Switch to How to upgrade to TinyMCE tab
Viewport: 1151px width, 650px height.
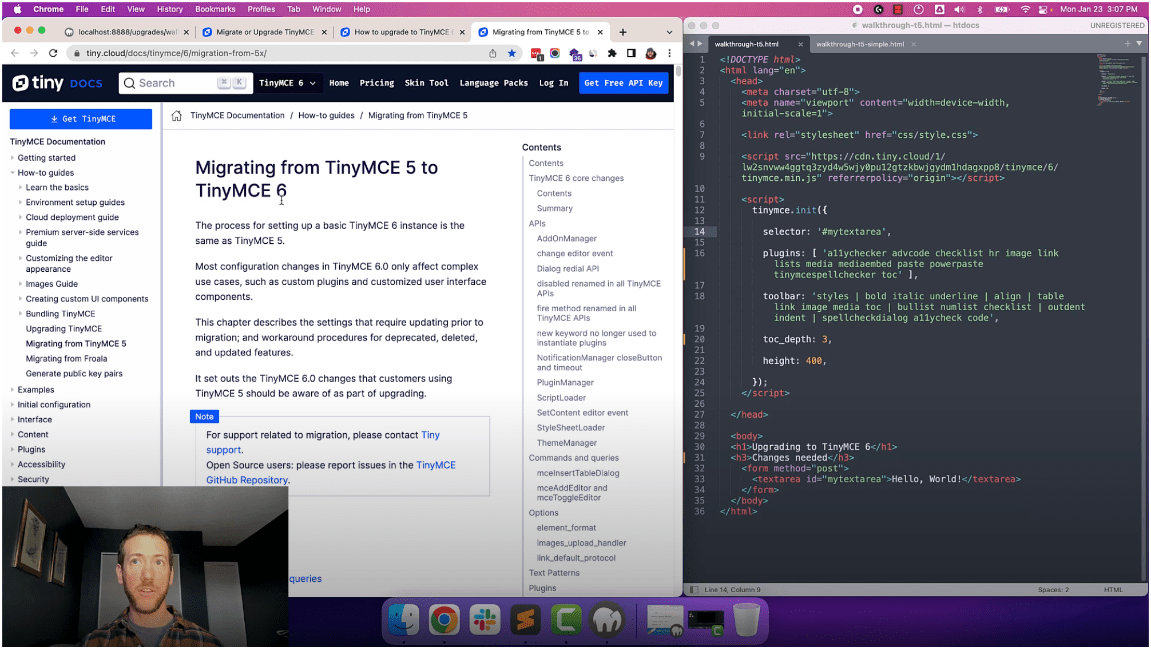(x=402, y=32)
